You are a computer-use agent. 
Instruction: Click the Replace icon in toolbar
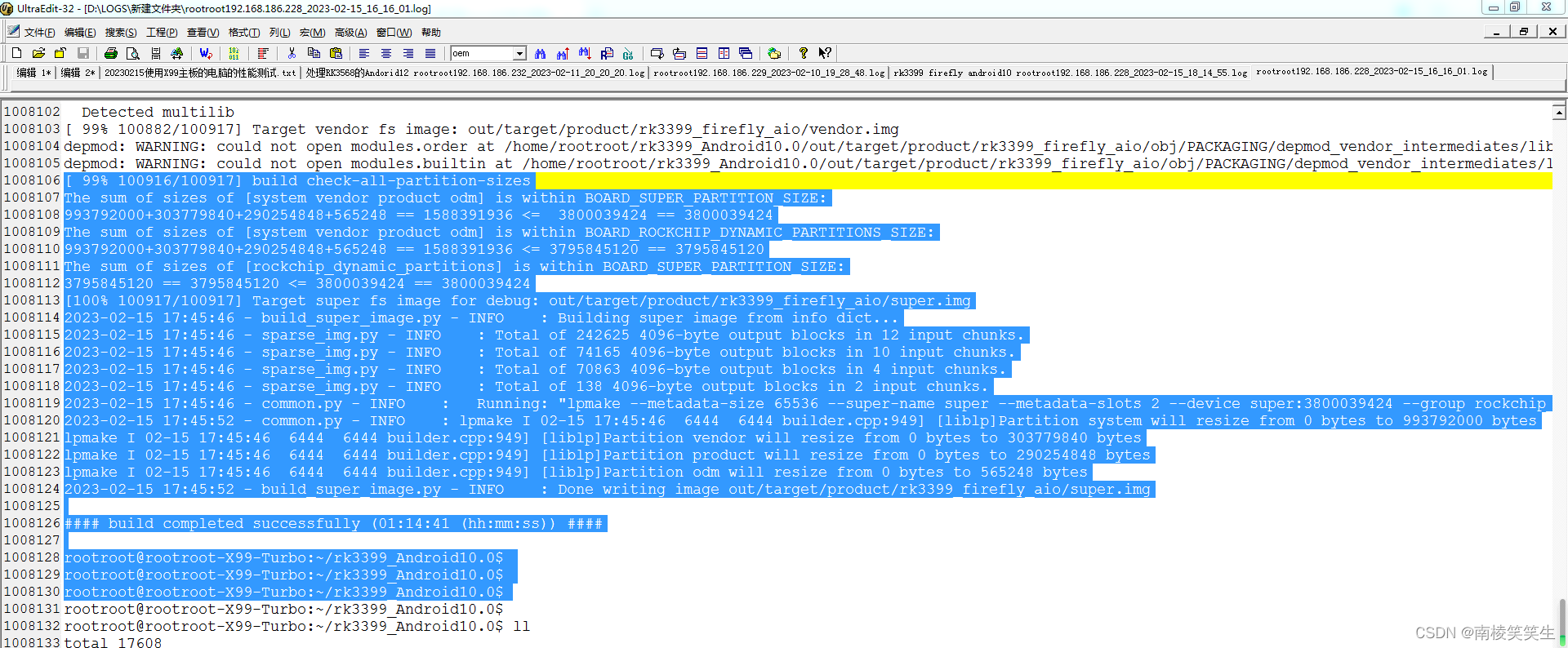click(607, 53)
